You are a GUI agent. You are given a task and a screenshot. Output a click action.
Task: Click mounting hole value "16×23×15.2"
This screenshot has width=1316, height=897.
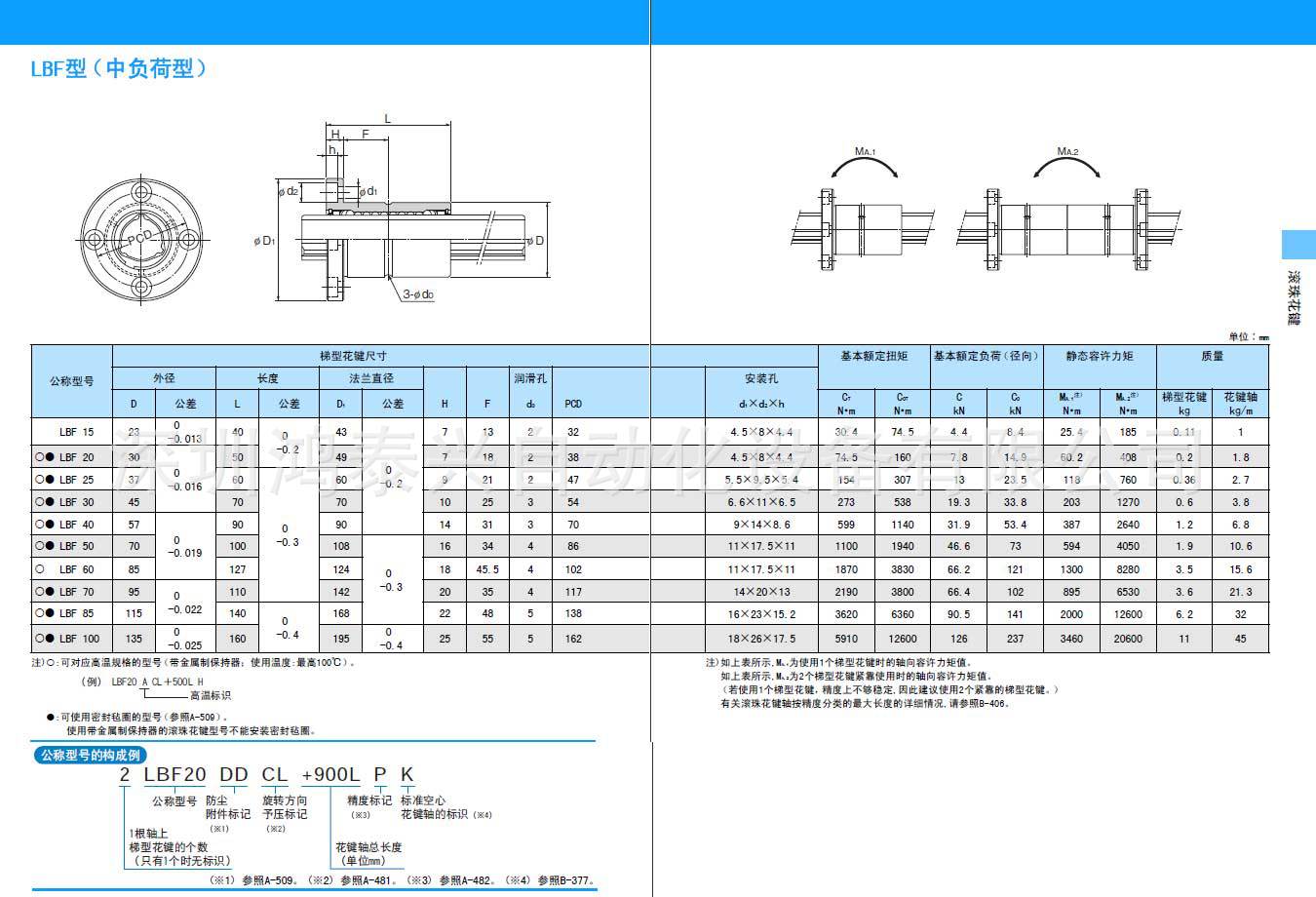[x=761, y=614]
